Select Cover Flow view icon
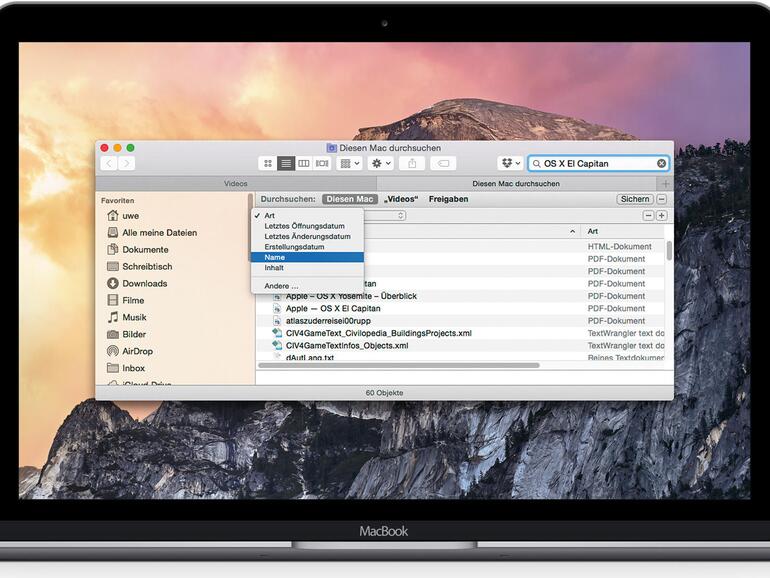This screenshot has width=770, height=578. pyautogui.click(x=322, y=163)
